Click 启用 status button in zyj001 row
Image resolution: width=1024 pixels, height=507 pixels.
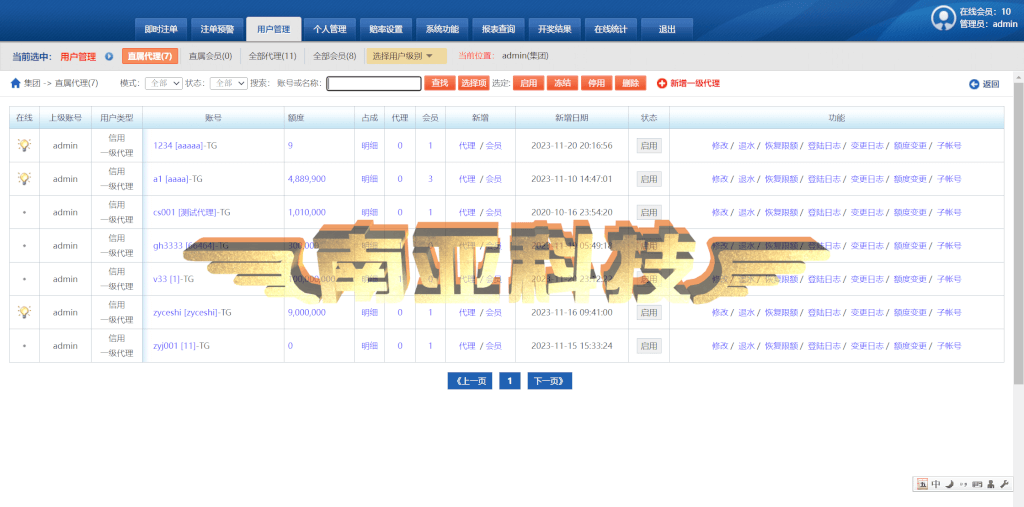pos(649,346)
